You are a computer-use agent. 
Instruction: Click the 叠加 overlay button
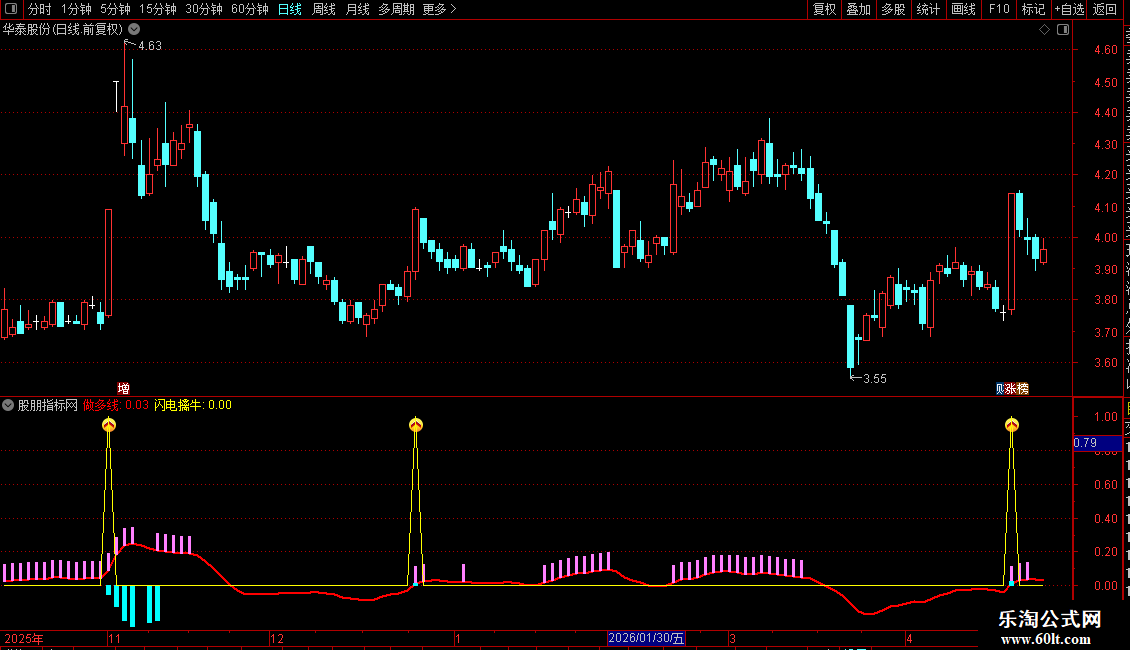pyautogui.click(x=858, y=9)
